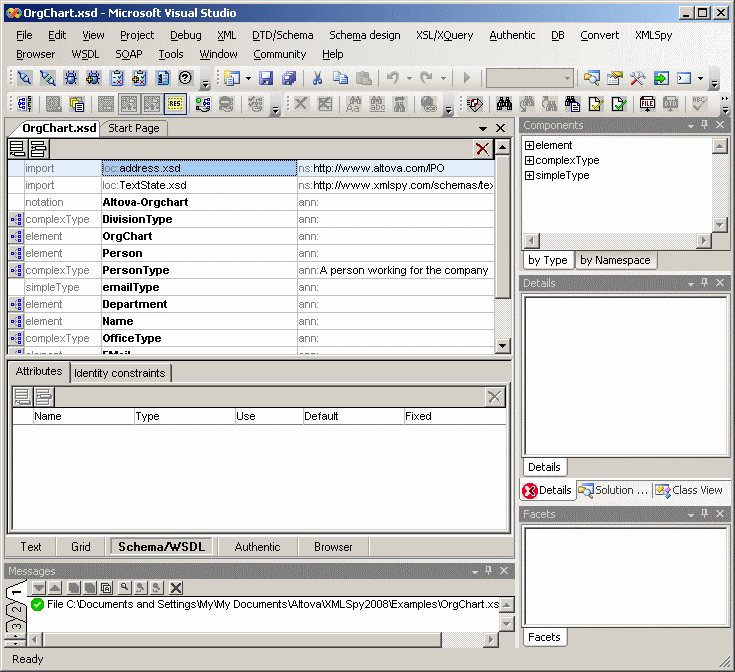Select the address.xsd location cell
Image resolution: width=735 pixels, height=672 pixels.
[x=198, y=168]
